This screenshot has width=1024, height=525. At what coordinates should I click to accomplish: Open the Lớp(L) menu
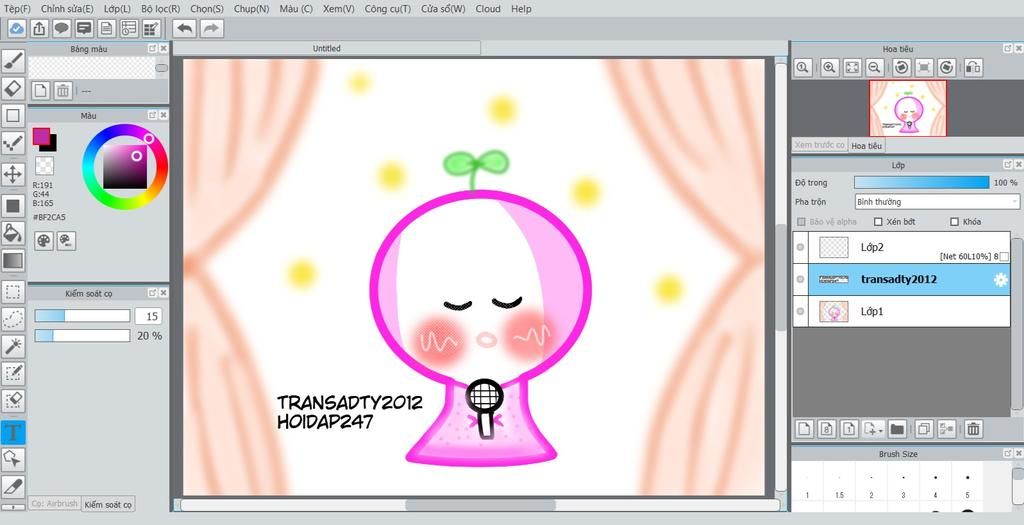[118, 8]
